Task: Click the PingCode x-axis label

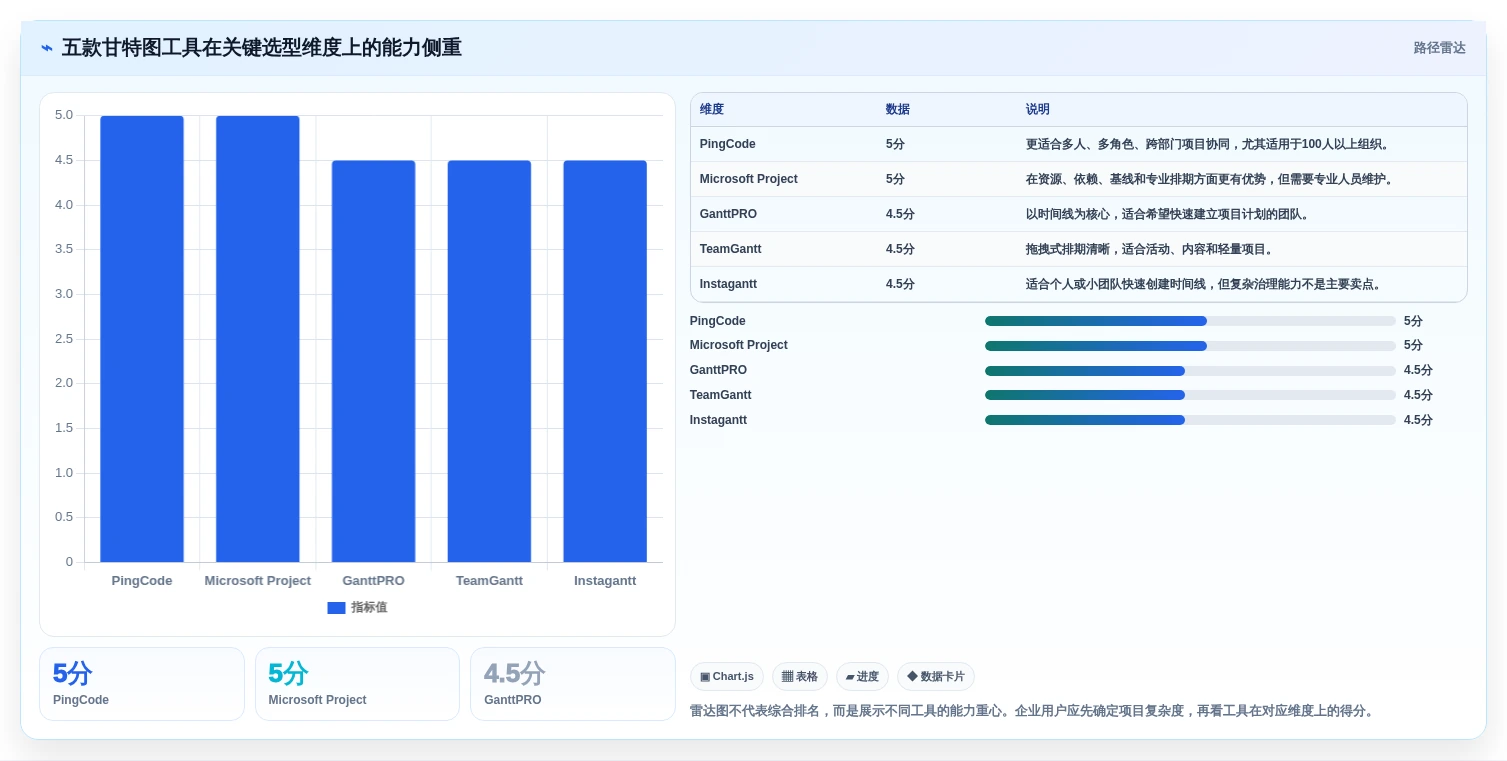Action: tap(142, 581)
